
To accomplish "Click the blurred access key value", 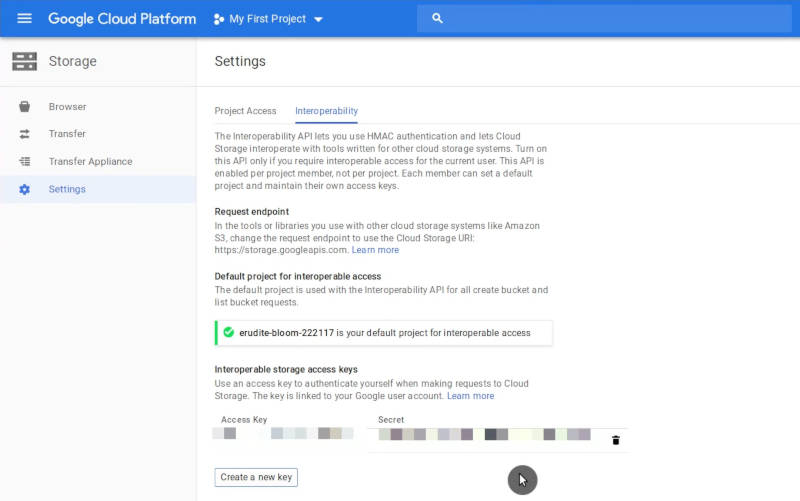I will click(283, 434).
